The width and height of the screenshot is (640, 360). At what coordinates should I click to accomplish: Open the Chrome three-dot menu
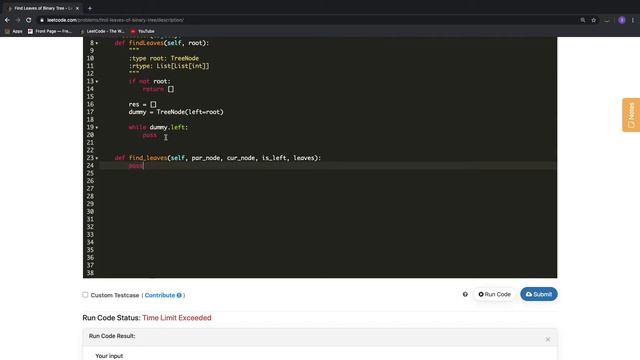633,20
